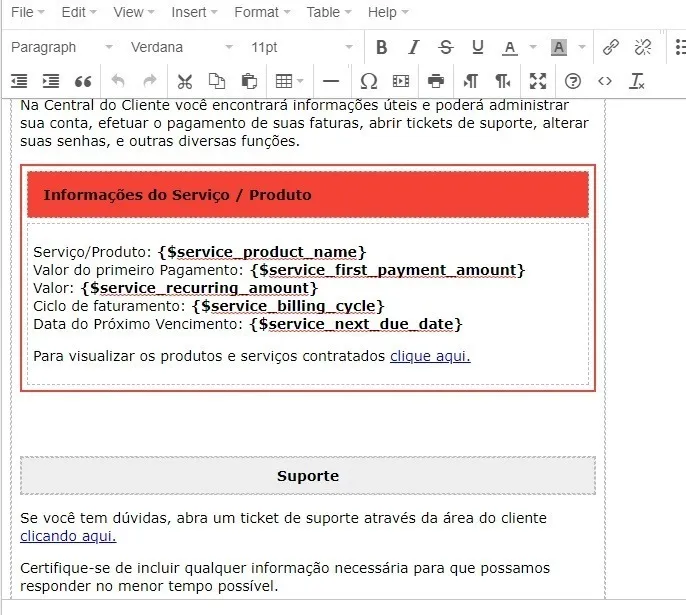
Task: Paste from the clipboard
Action: coord(249,81)
